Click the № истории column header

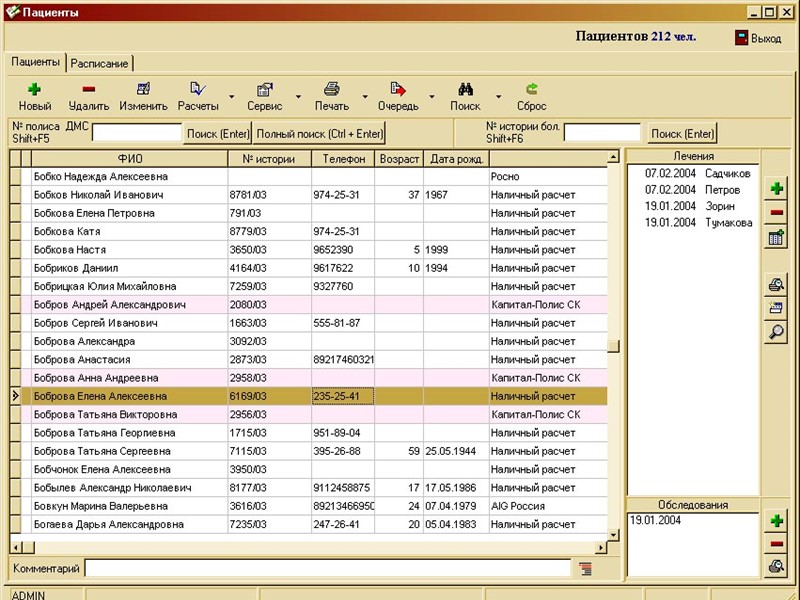click(x=269, y=159)
